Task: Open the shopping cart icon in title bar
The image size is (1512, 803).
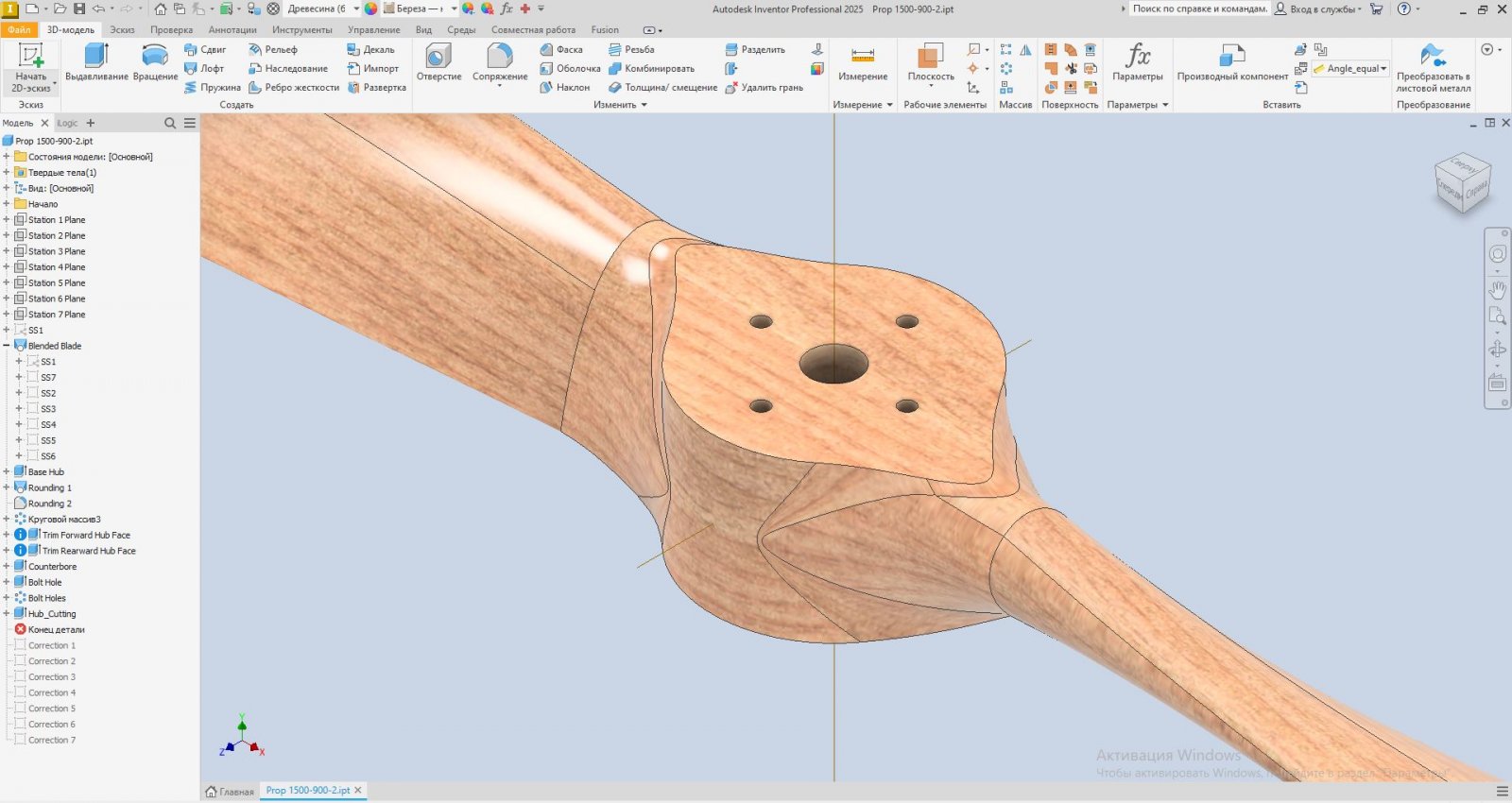Action: (x=1376, y=9)
